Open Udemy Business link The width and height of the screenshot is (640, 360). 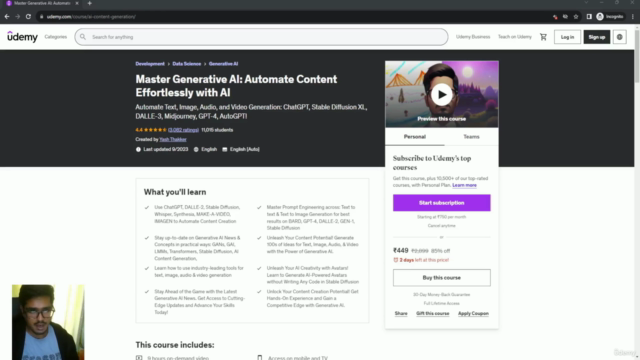[473, 37]
